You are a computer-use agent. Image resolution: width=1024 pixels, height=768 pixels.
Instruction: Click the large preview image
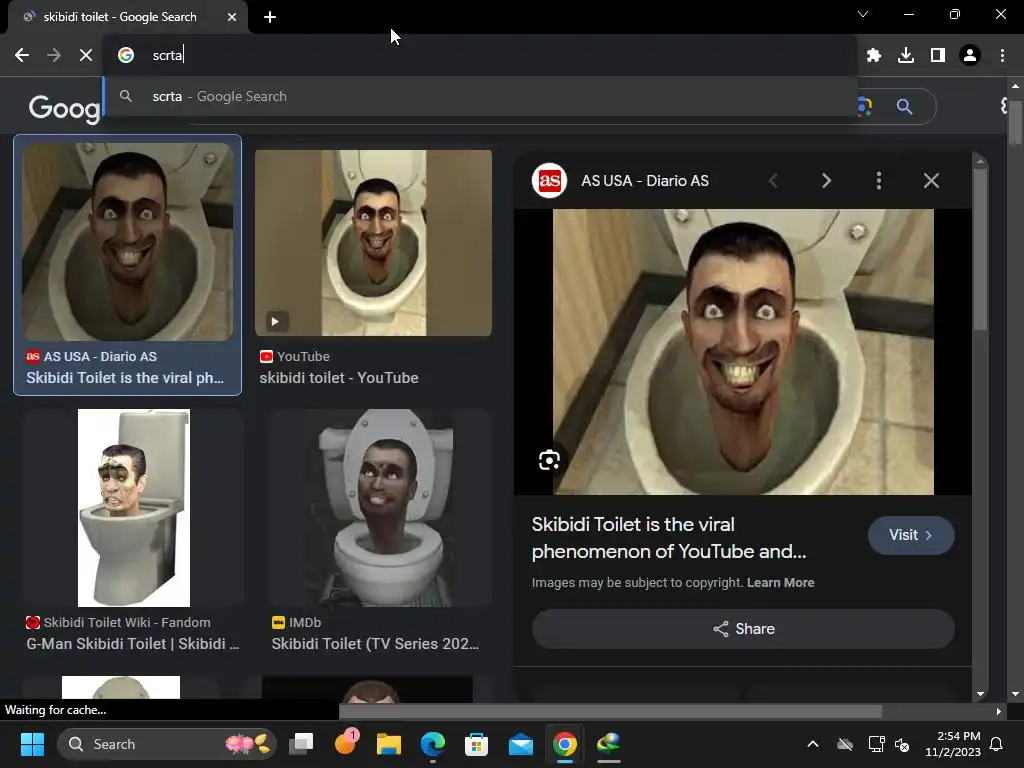click(x=743, y=351)
